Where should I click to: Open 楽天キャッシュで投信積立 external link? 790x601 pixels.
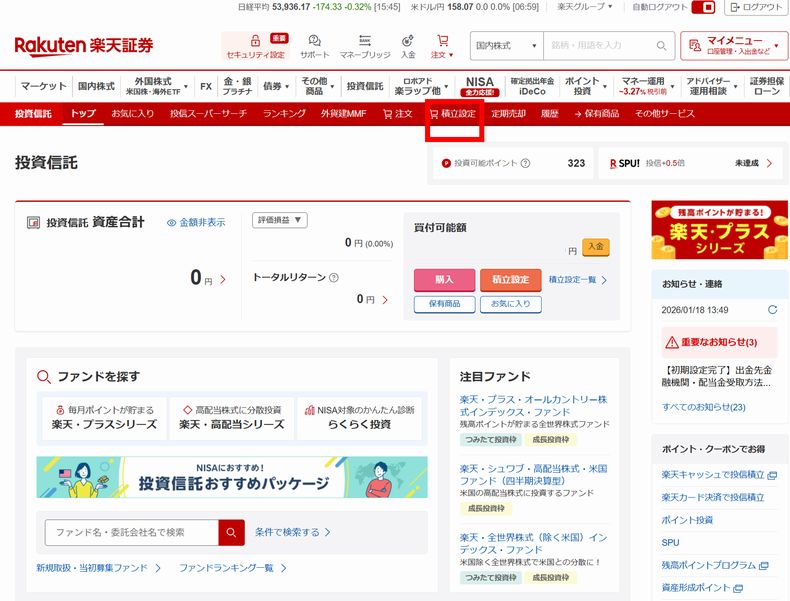pyautogui.click(x=719, y=475)
